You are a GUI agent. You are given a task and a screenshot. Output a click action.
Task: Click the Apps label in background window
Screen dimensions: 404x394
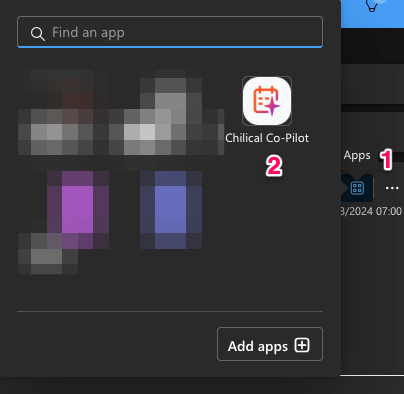pyautogui.click(x=357, y=155)
